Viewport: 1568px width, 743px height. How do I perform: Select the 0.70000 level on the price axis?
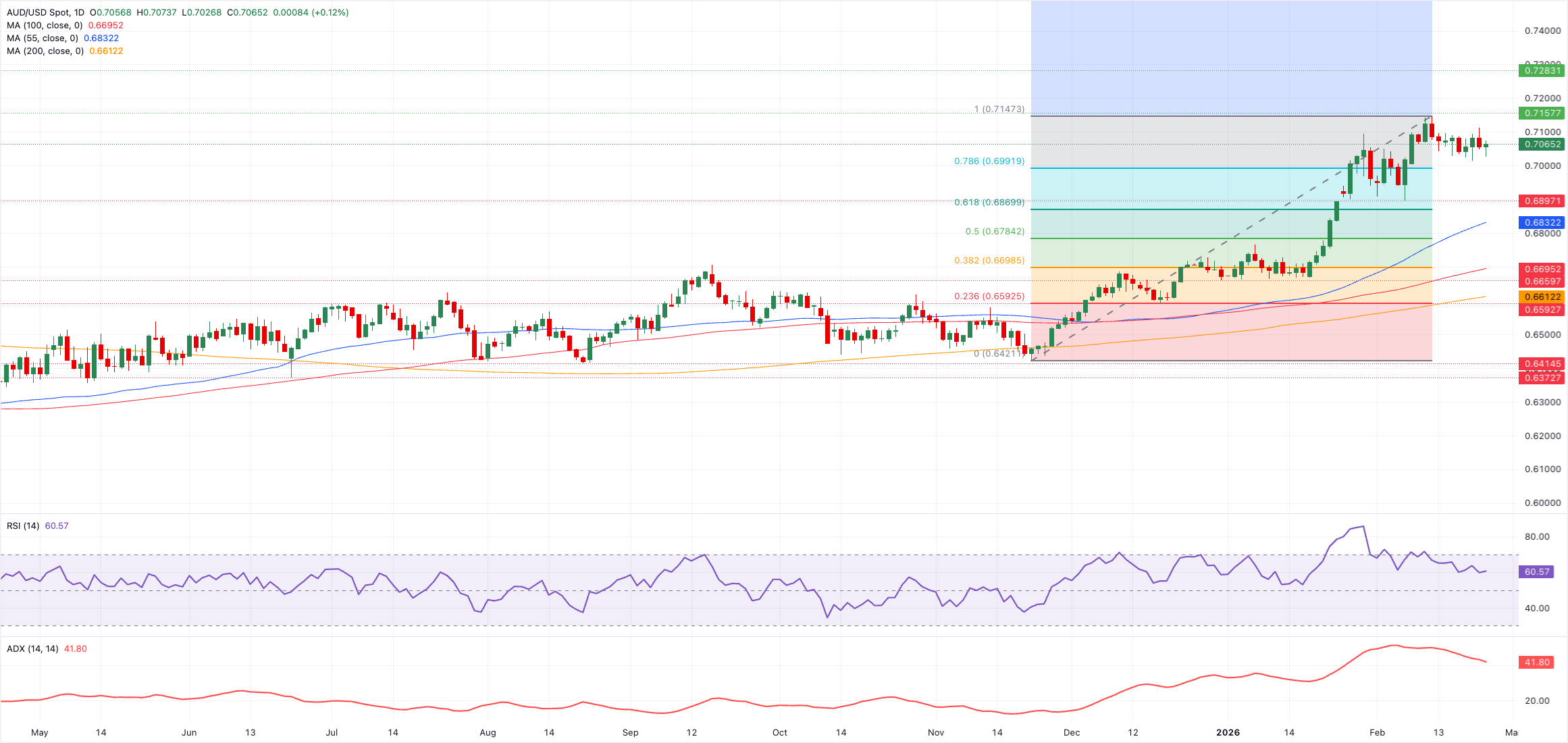point(1544,165)
